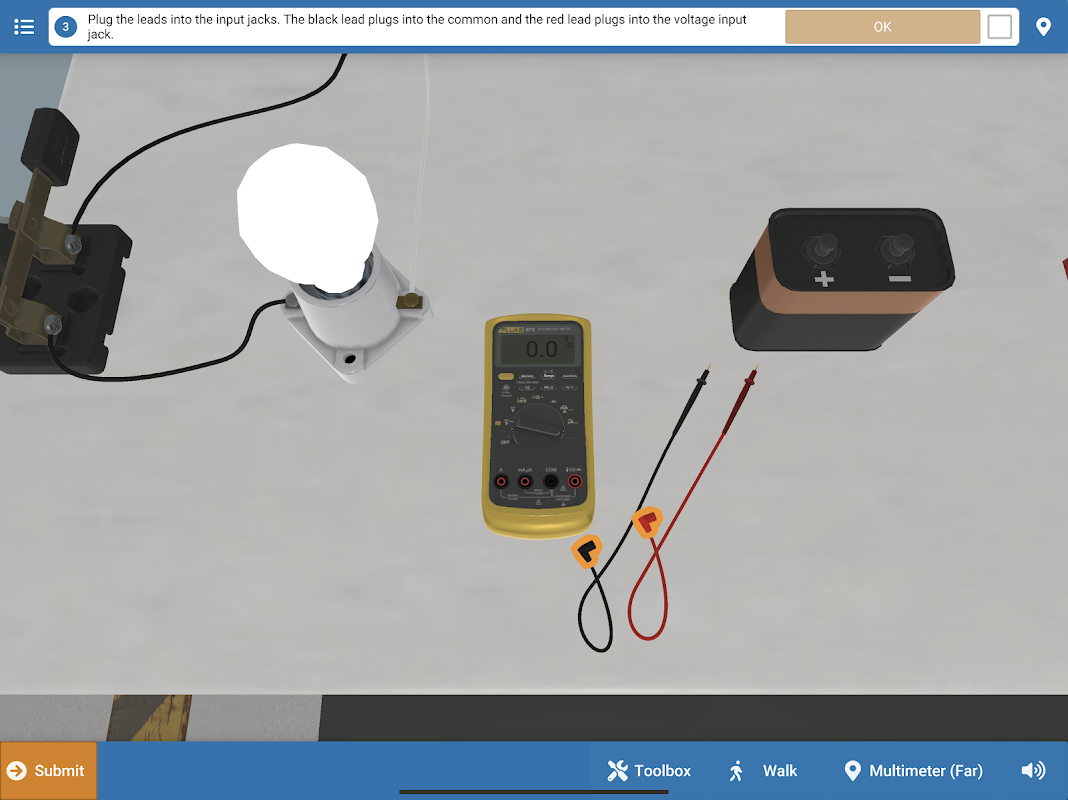This screenshot has height=800, width=1068.
Task: Click the location pin icon top right
Action: click(1043, 27)
